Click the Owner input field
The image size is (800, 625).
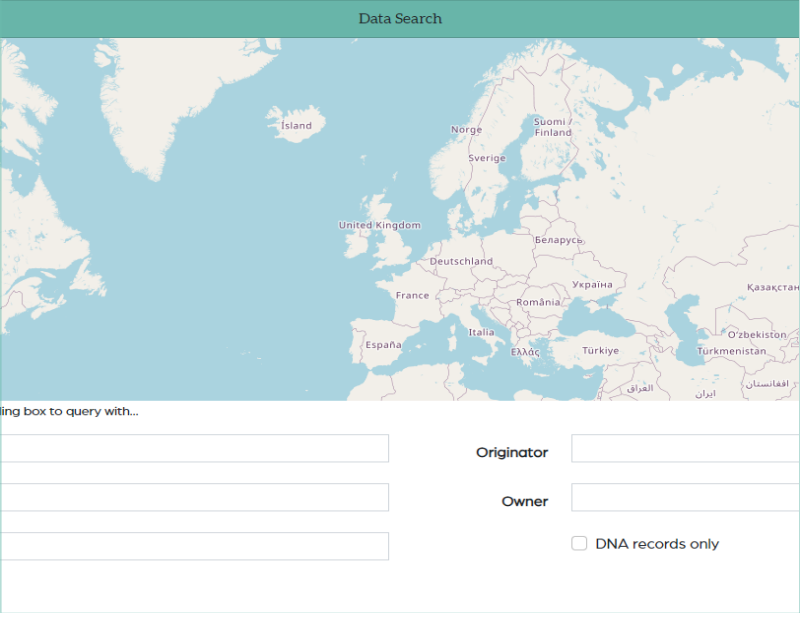point(685,498)
